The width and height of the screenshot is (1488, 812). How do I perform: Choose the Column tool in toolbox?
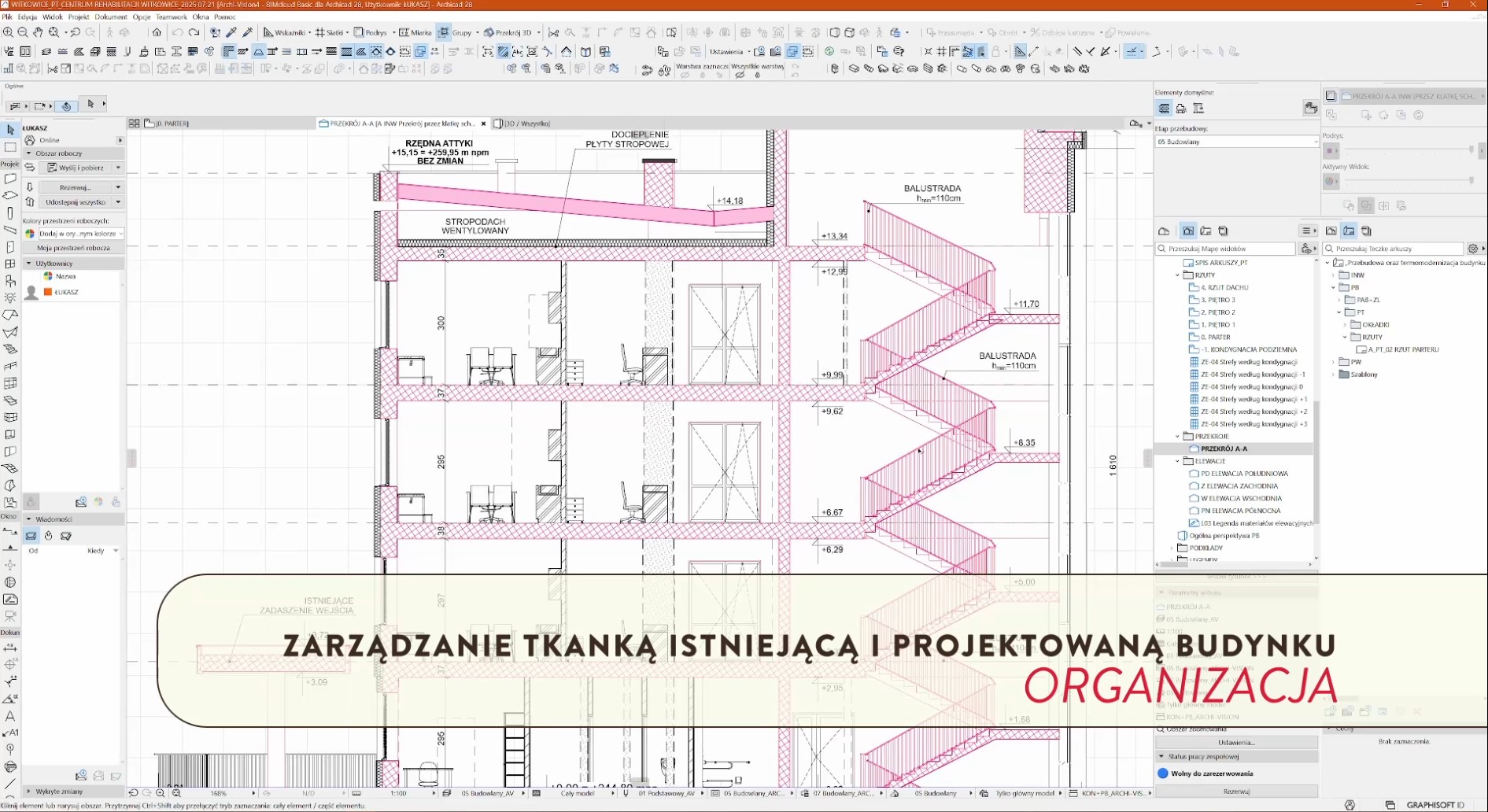point(10,213)
